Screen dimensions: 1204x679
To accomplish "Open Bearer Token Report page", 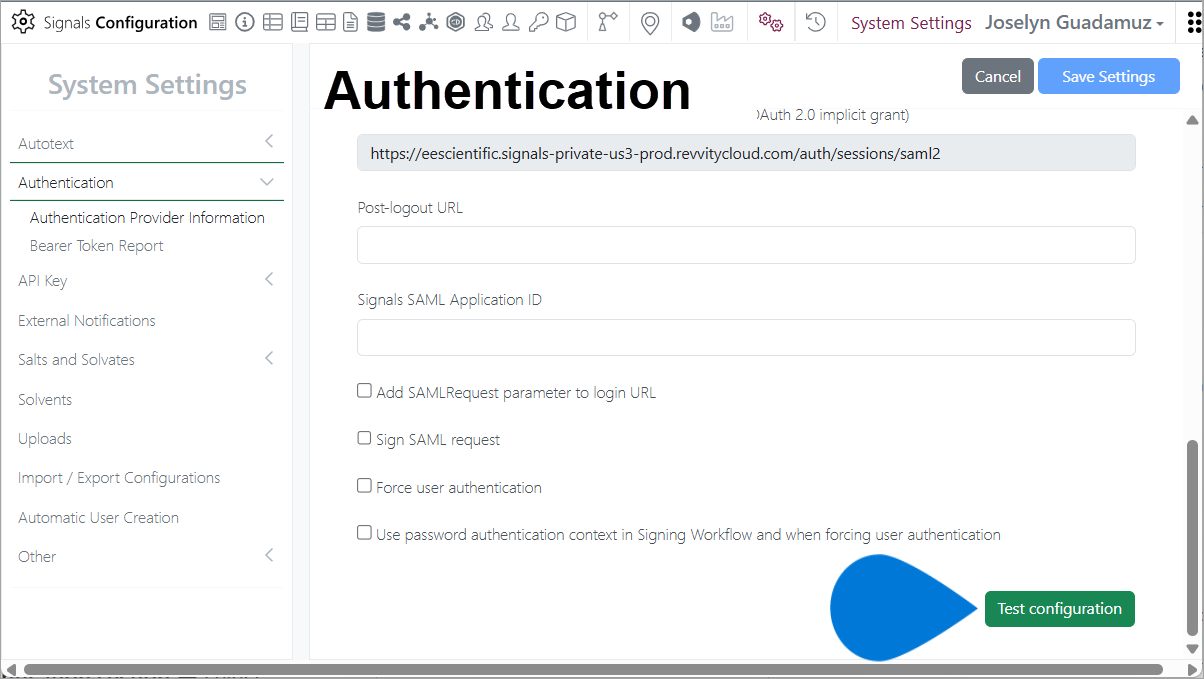I will coord(97,245).
